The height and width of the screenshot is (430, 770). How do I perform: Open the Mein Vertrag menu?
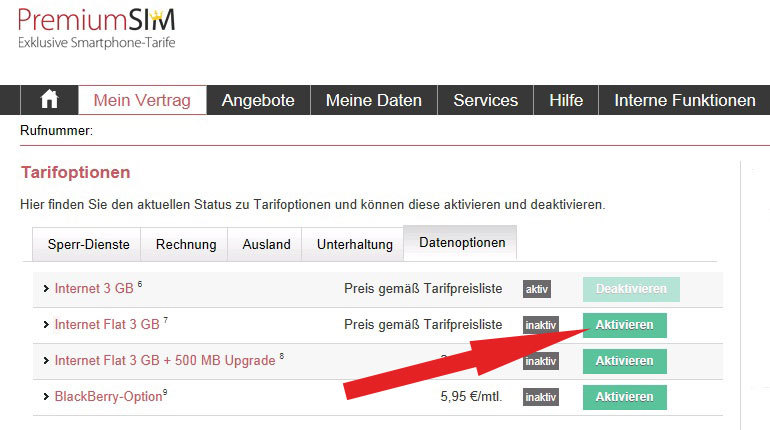141,100
